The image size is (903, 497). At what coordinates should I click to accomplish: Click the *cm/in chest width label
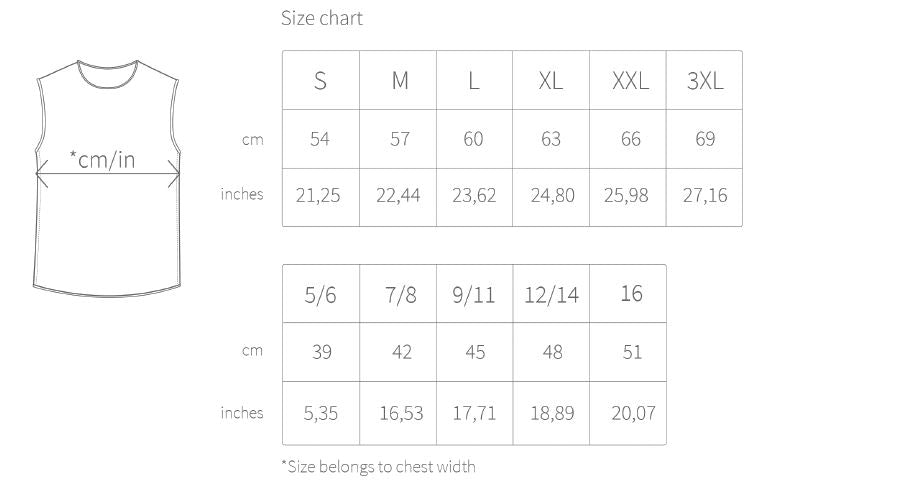[102, 158]
